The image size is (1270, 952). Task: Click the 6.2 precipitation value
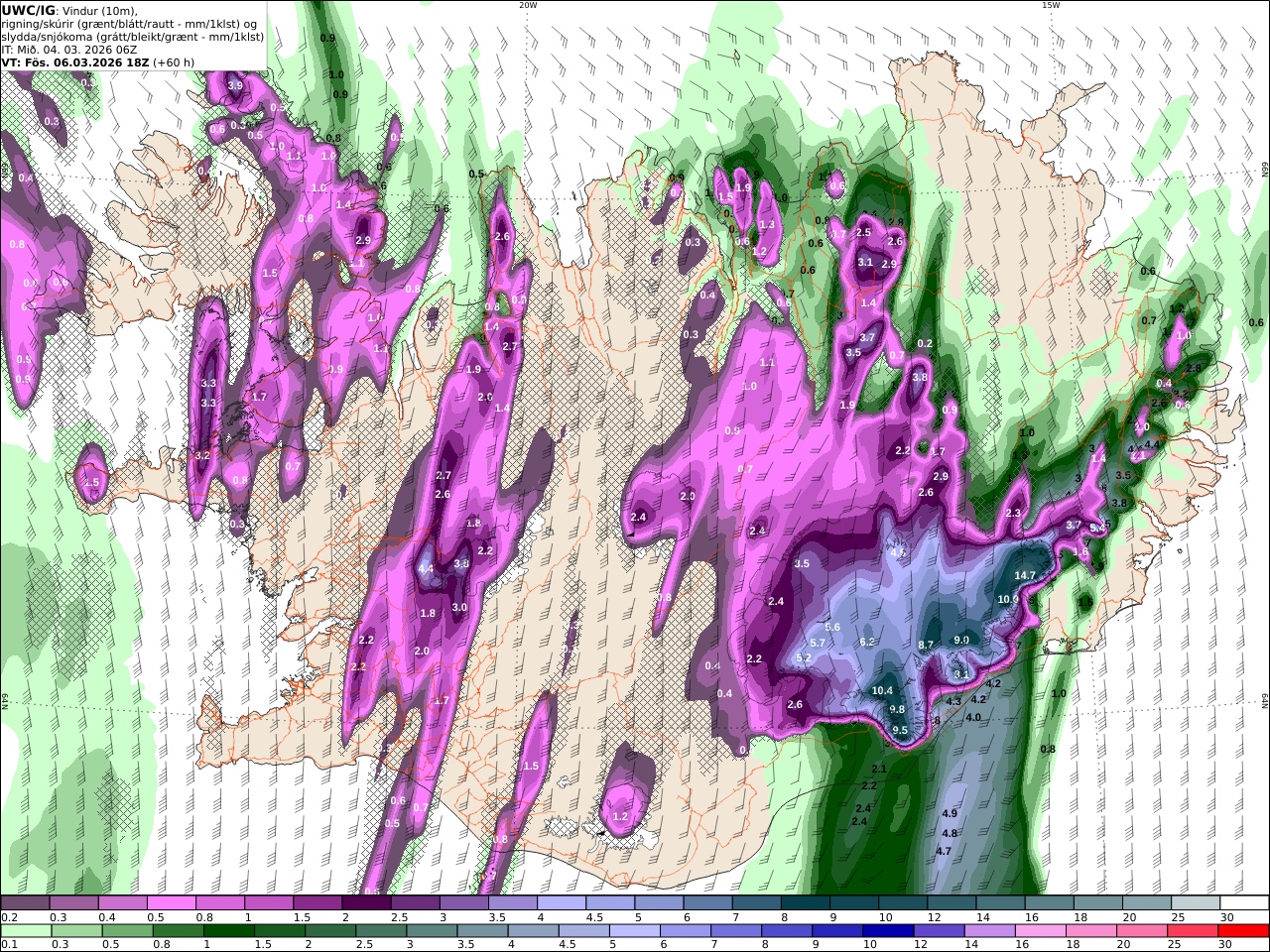[x=866, y=642]
